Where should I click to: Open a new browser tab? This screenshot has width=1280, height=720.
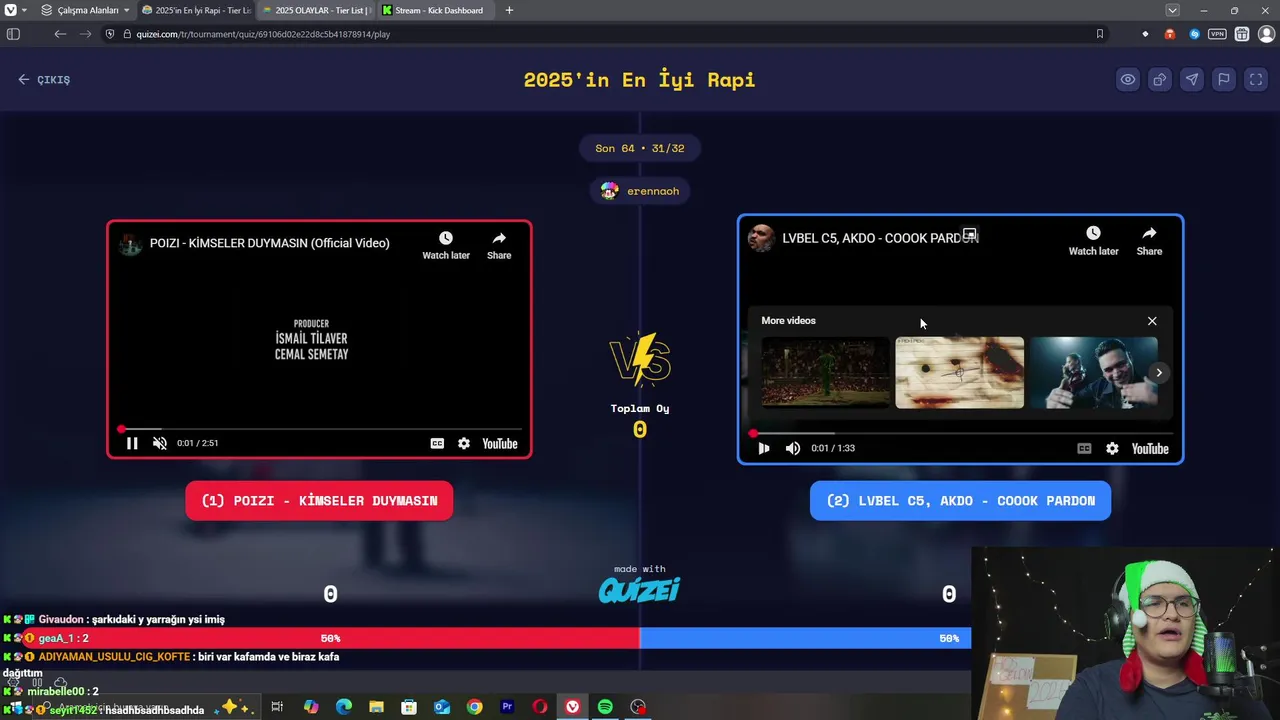tap(509, 10)
